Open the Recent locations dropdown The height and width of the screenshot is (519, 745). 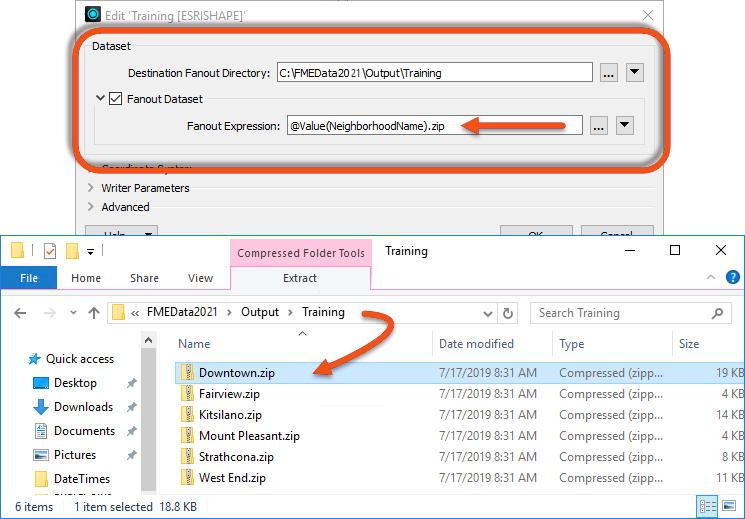pyautogui.click(x=73, y=313)
